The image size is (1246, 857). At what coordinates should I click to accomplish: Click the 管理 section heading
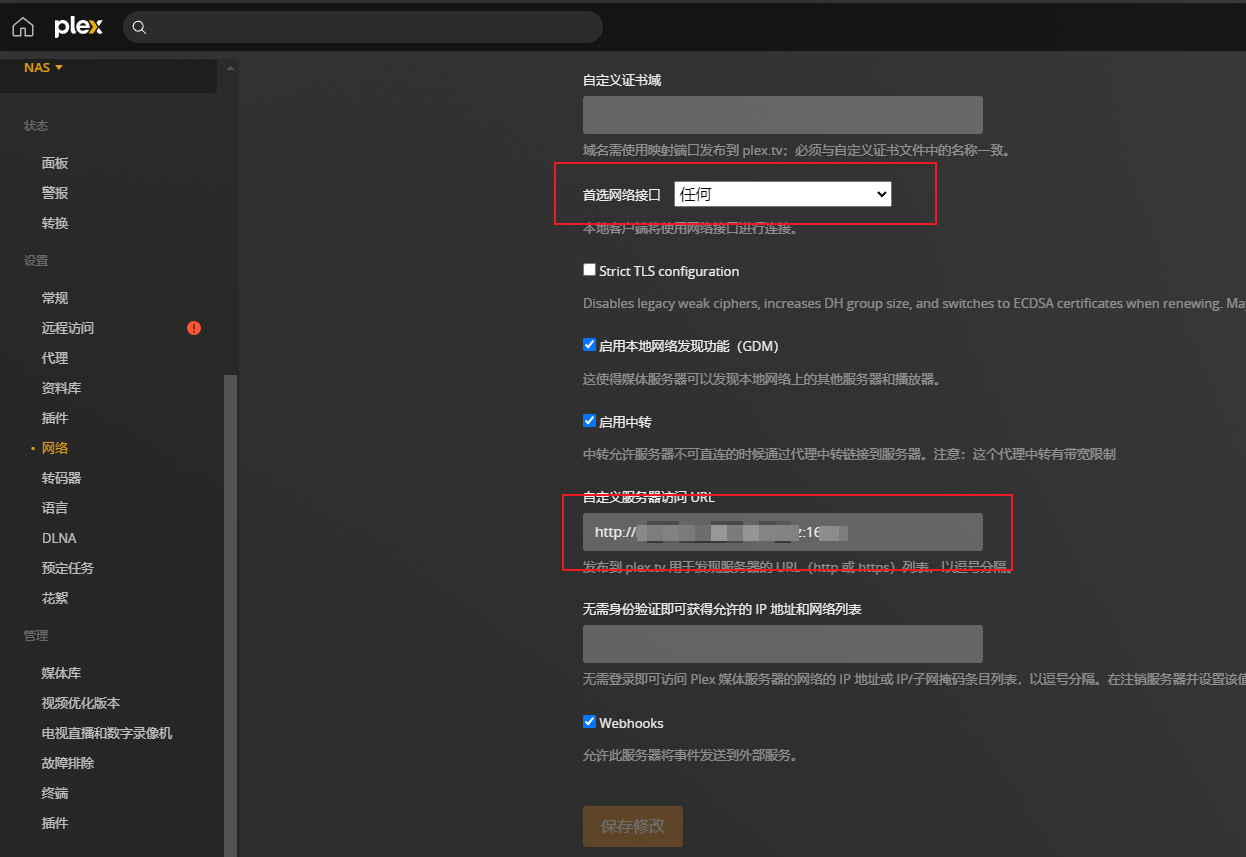36,635
